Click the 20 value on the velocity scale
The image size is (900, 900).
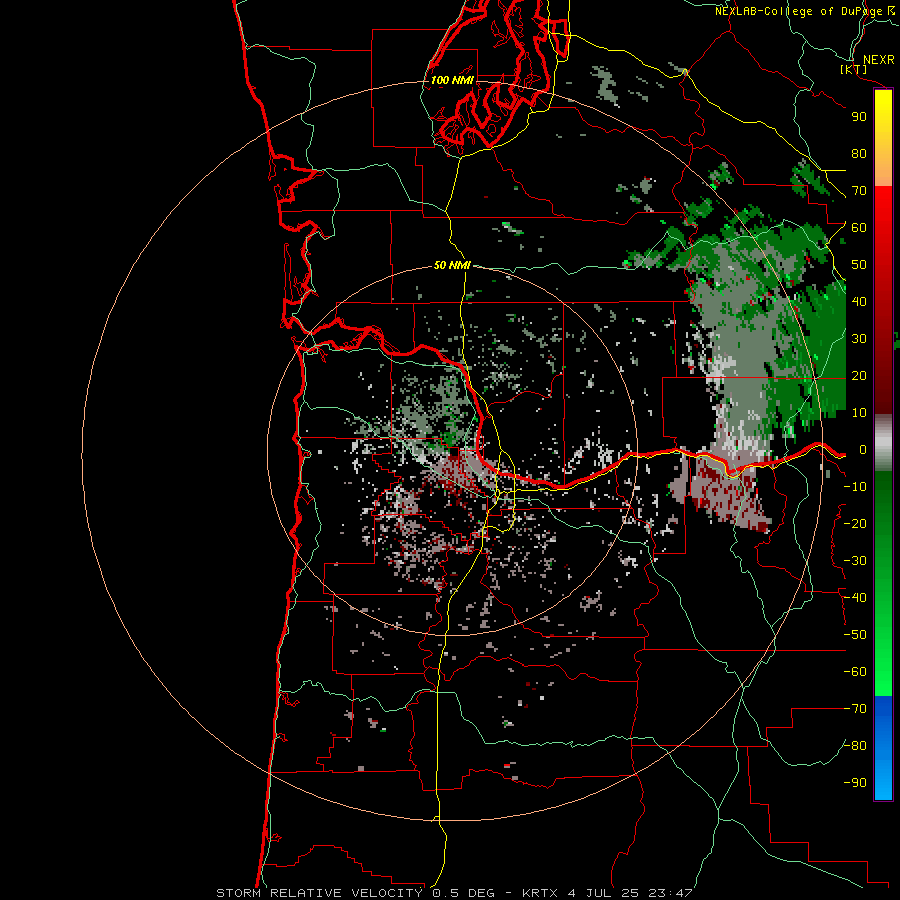[x=859, y=376]
